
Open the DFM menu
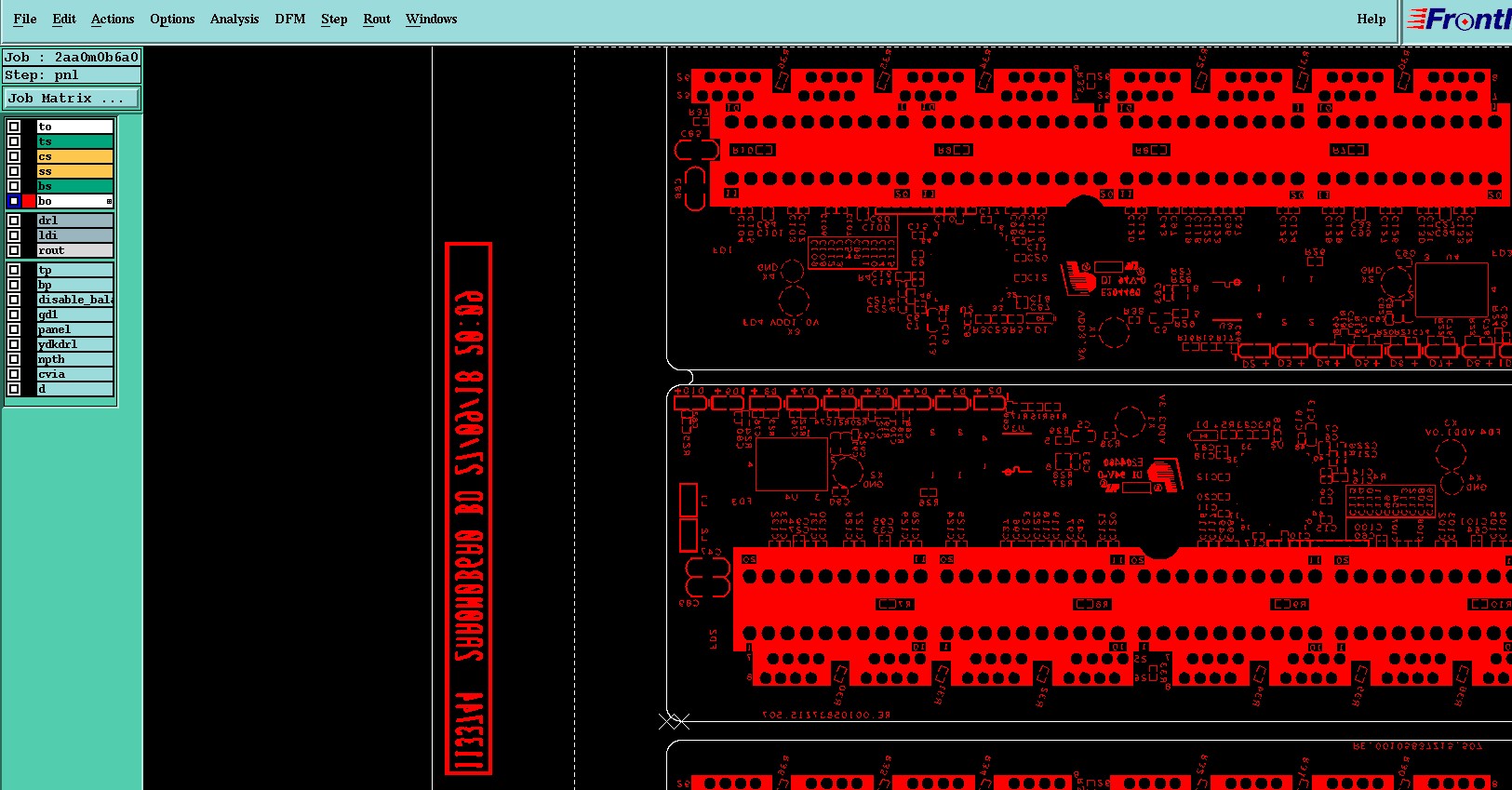pos(290,19)
